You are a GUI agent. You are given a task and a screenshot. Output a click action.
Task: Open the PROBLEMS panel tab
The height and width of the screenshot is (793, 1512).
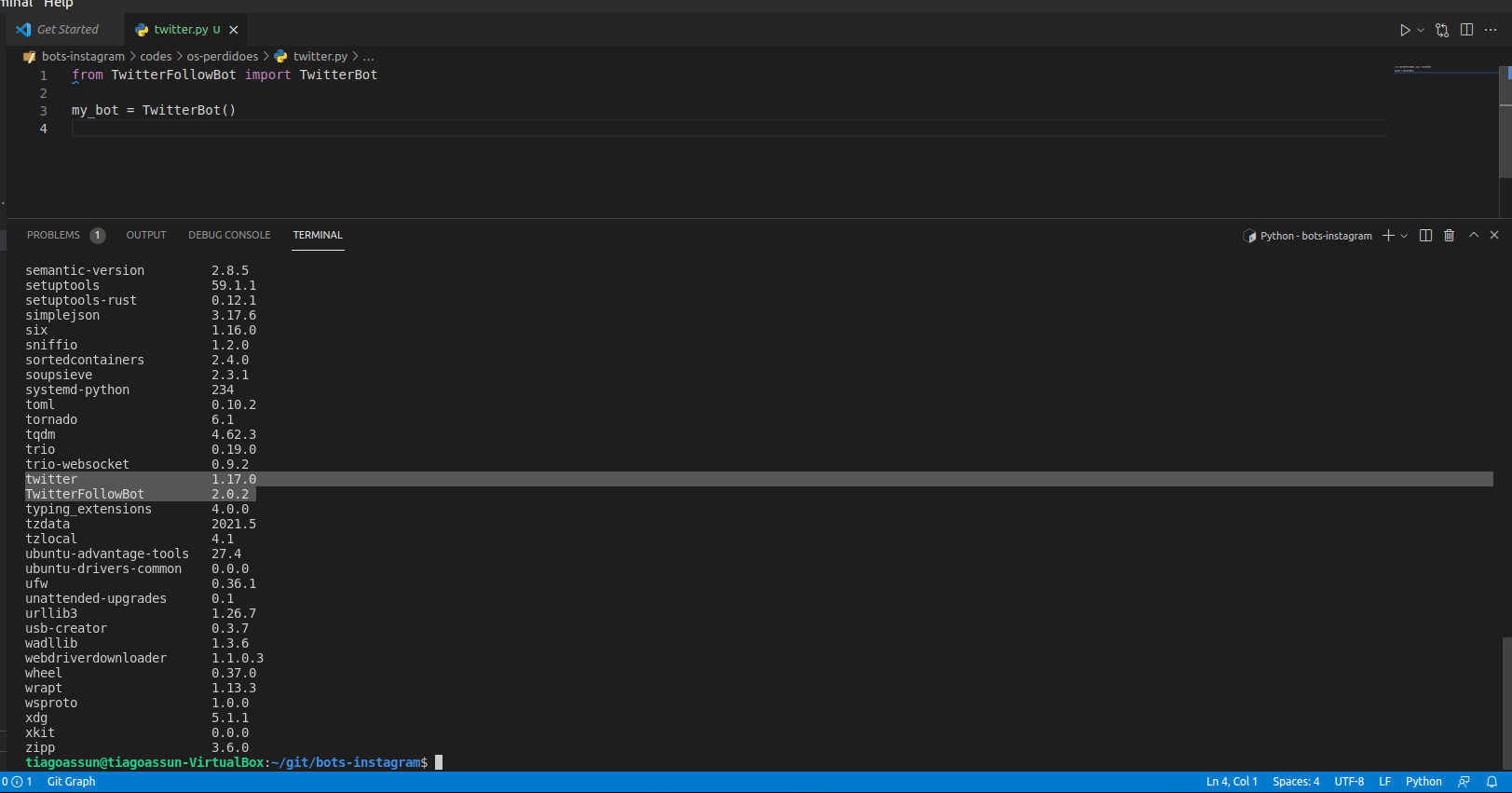(53, 236)
